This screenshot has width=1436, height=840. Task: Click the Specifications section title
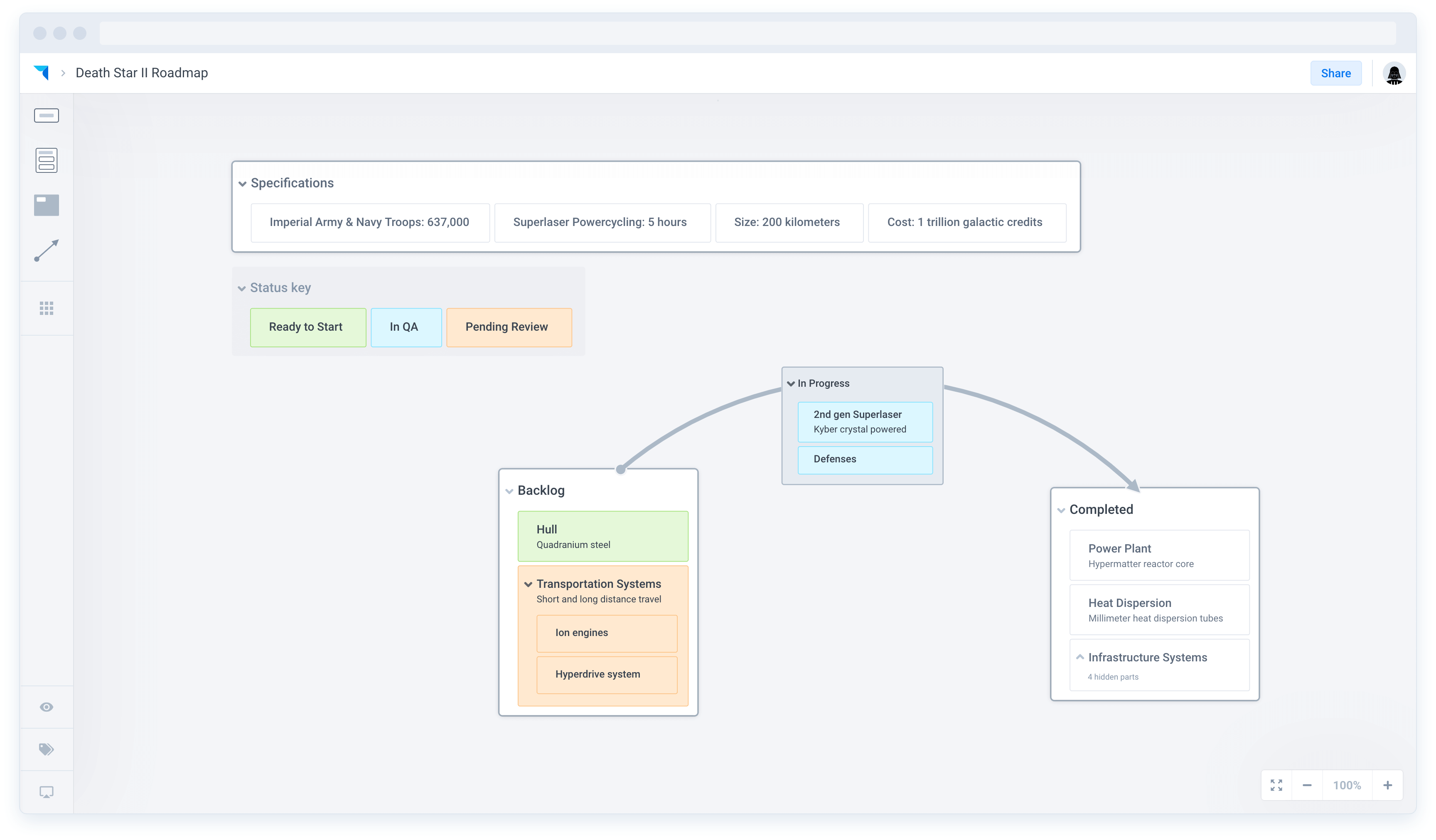tap(292, 183)
